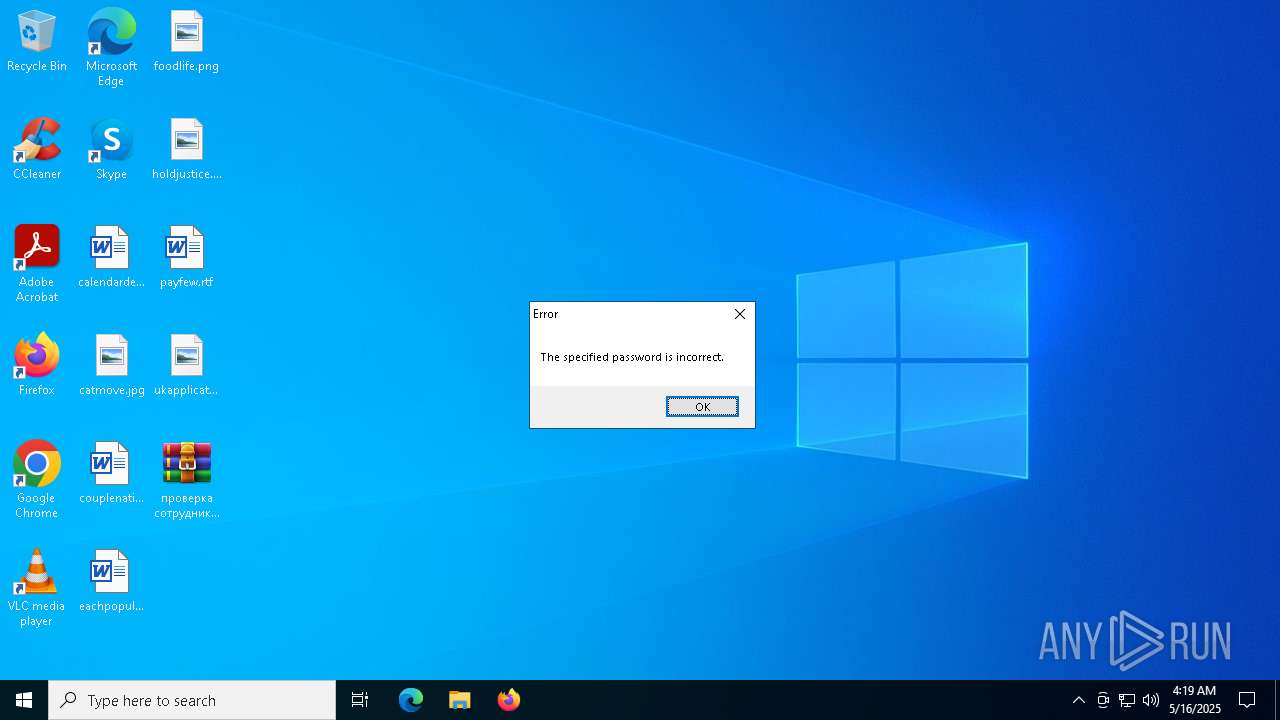
Task: Select the foodlife.png file icon
Action: click(186, 42)
